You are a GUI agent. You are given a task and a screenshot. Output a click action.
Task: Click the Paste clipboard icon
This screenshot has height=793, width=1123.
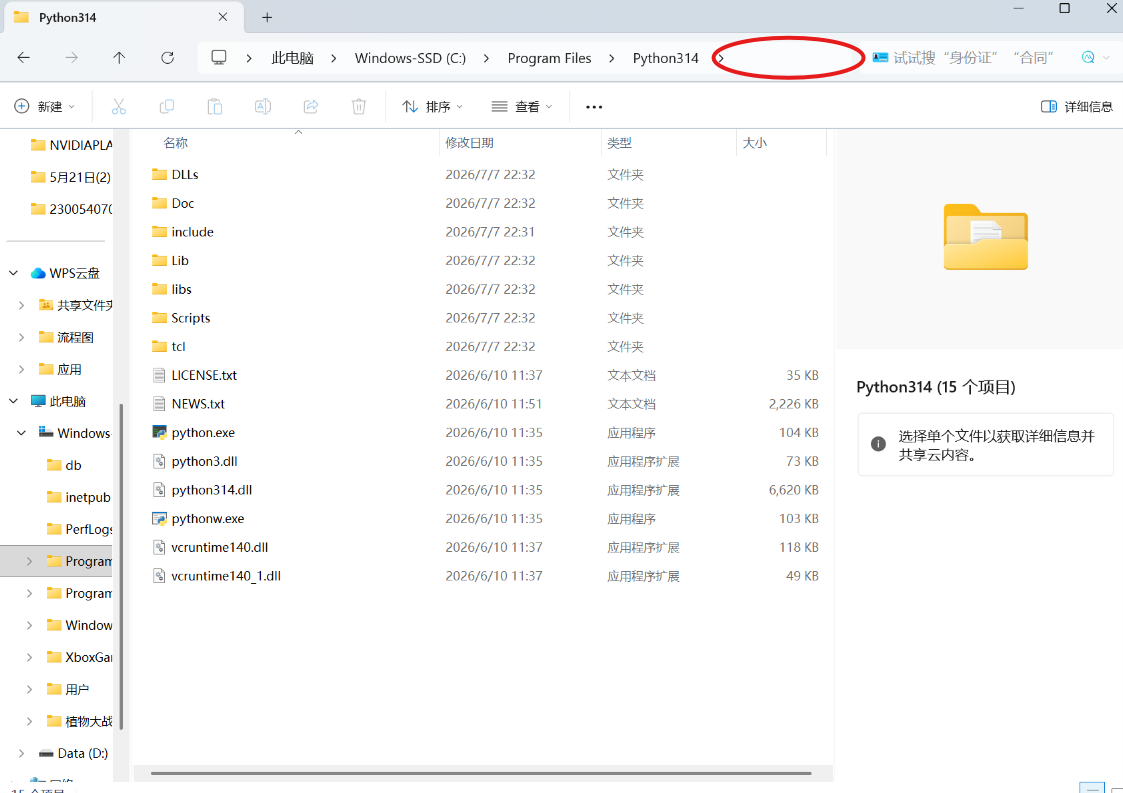pyautogui.click(x=214, y=107)
